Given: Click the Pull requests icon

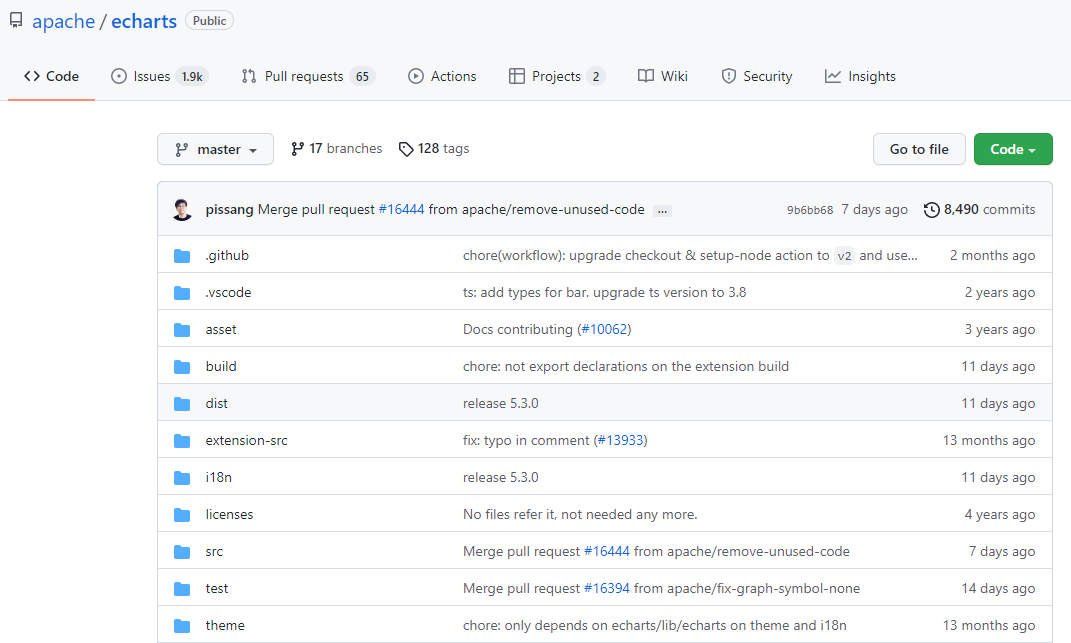Looking at the screenshot, I should [x=249, y=76].
